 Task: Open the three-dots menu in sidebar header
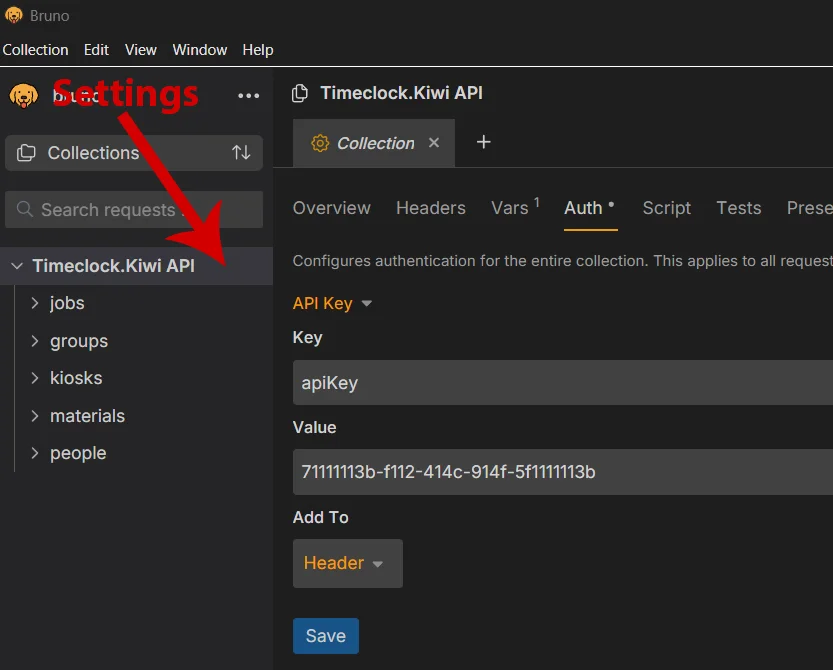(x=248, y=96)
